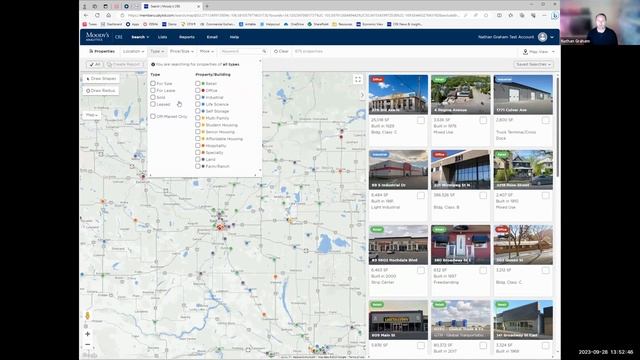Open a new browser tab with the plus icon
The height and width of the screenshot is (360, 640).
tap(207, 6)
